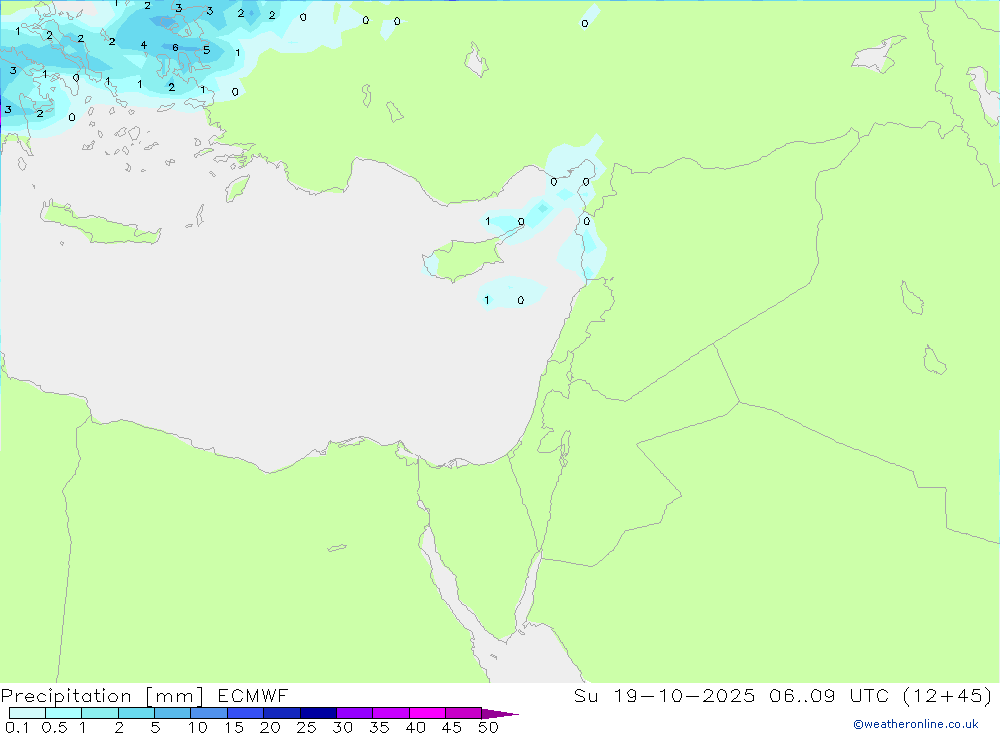This screenshot has height=733, width=1000.
Task: Select the 2–5 mm legend color block
Action: [x=136, y=713]
